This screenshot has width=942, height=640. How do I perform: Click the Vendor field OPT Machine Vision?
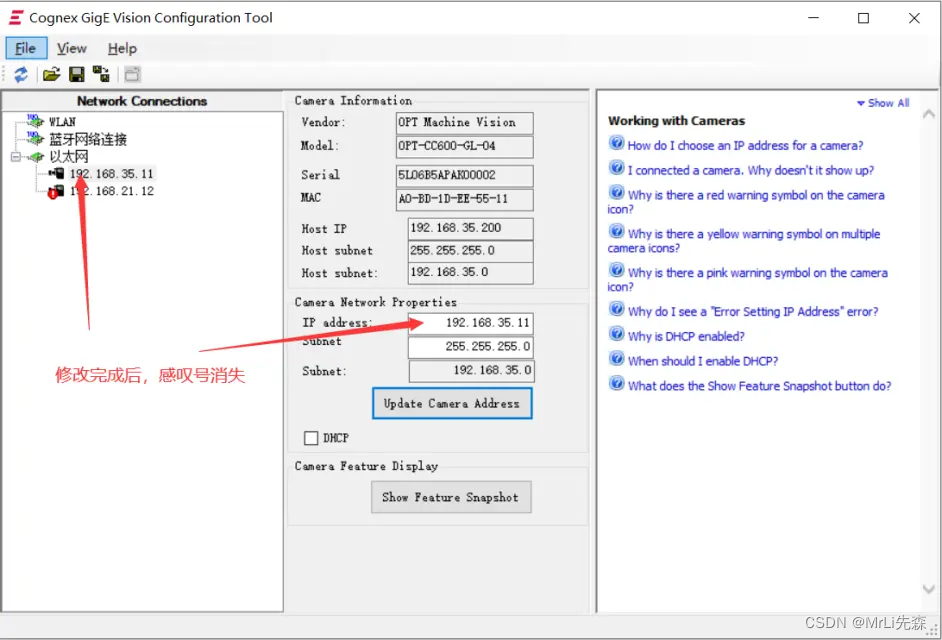click(464, 123)
